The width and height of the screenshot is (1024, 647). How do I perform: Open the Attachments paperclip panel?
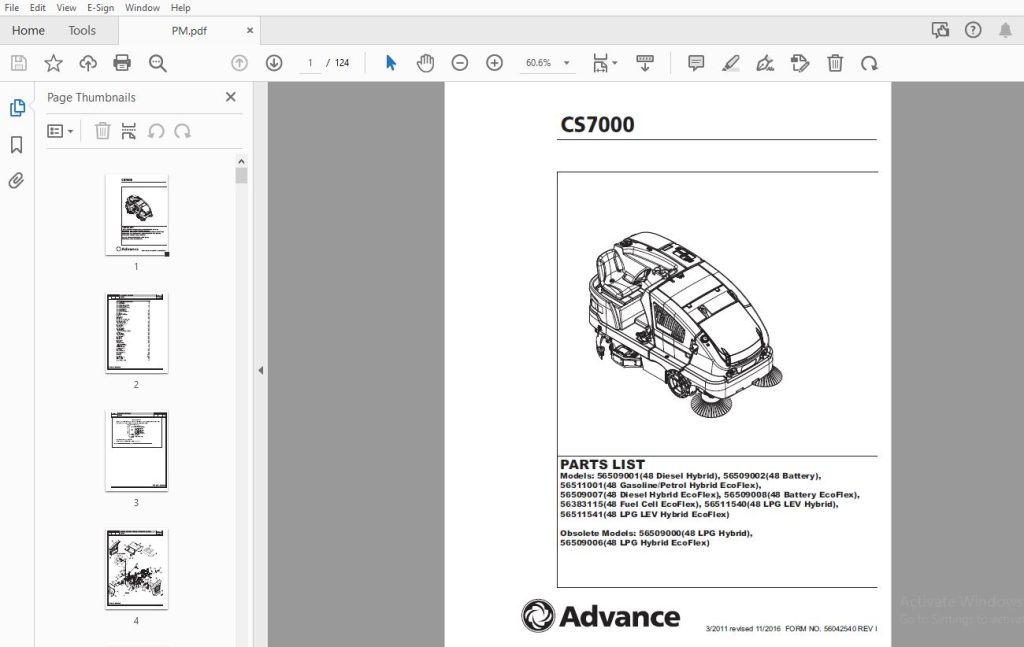pos(17,180)
